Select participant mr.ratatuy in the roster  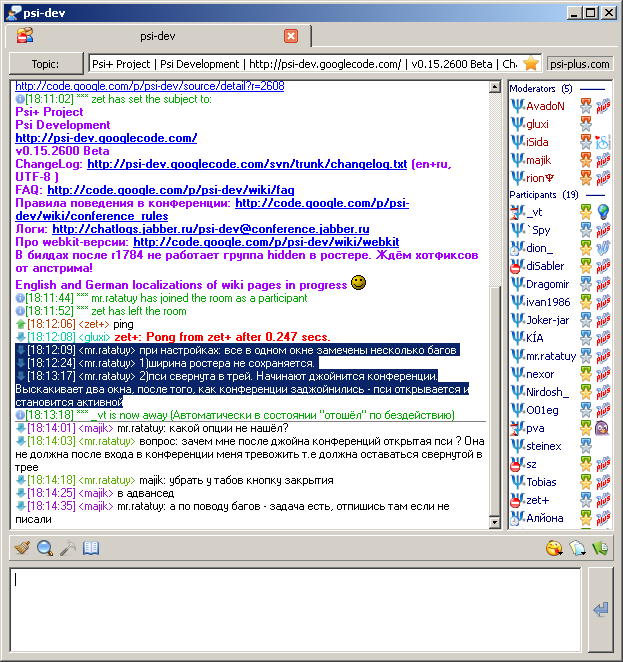point(550,356)
